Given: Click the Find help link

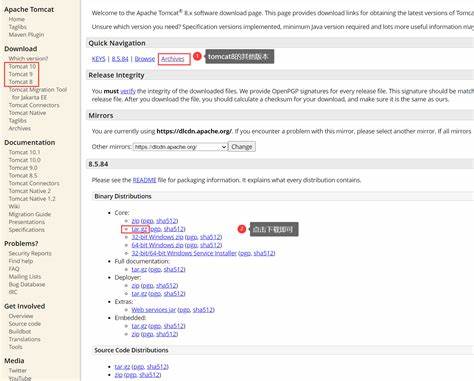Looking at the screenshot, I should click(x=21, y=261).
